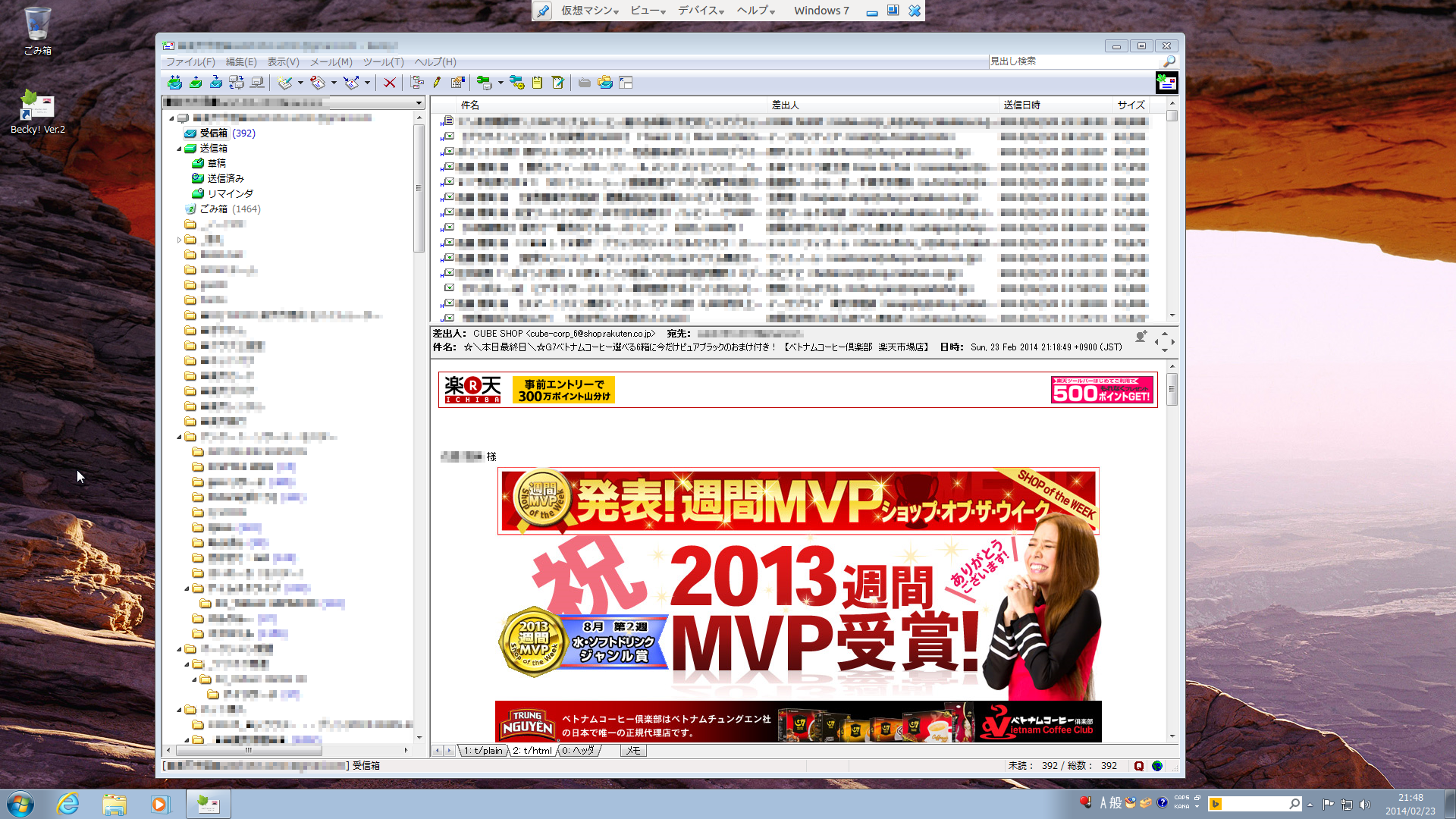Click the folder-with-tray icon in the toolbar
Viewport: 1456px width, 819px height.
605,83
